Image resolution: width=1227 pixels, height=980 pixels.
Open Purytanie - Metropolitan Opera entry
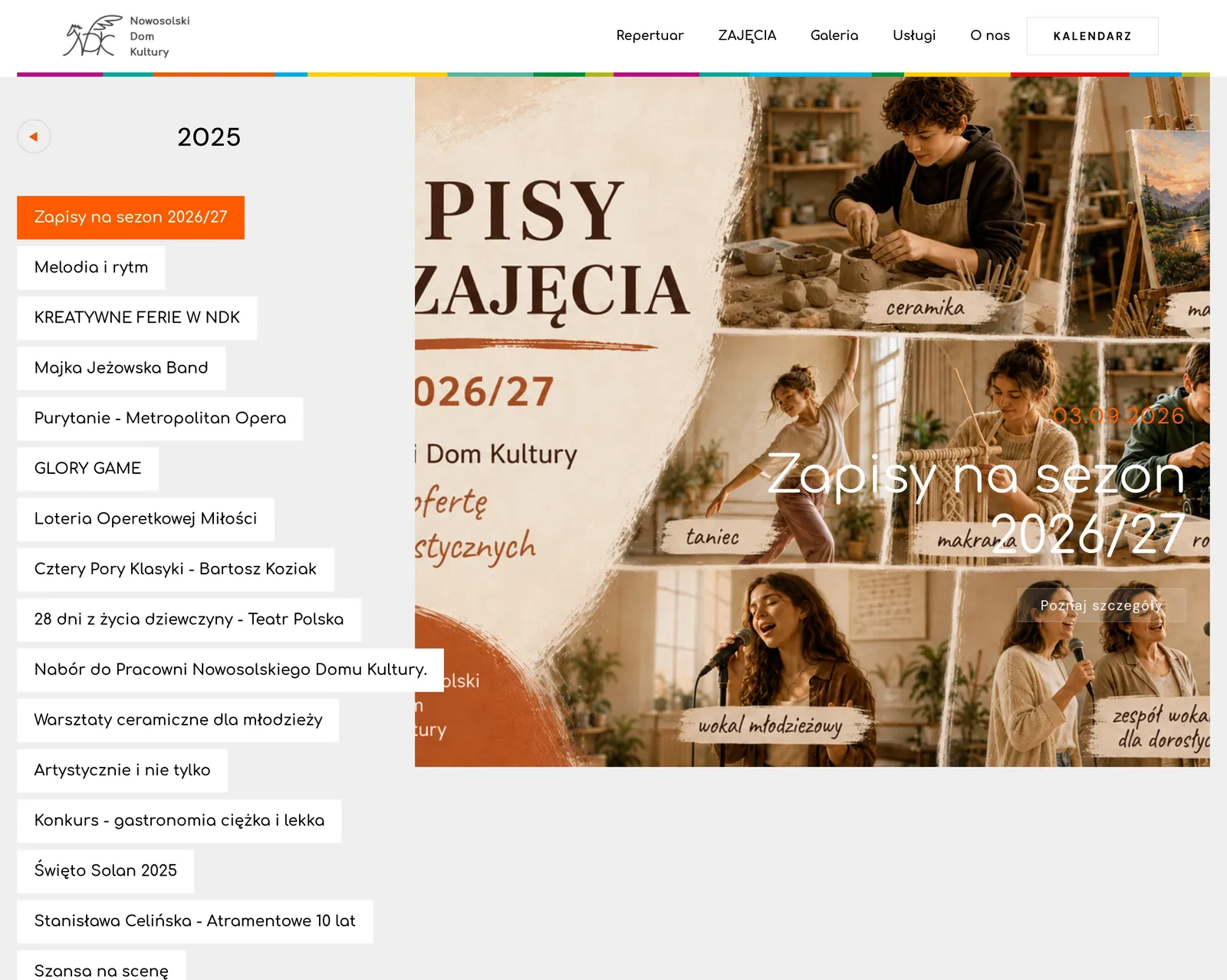click(x=160, y=418)
